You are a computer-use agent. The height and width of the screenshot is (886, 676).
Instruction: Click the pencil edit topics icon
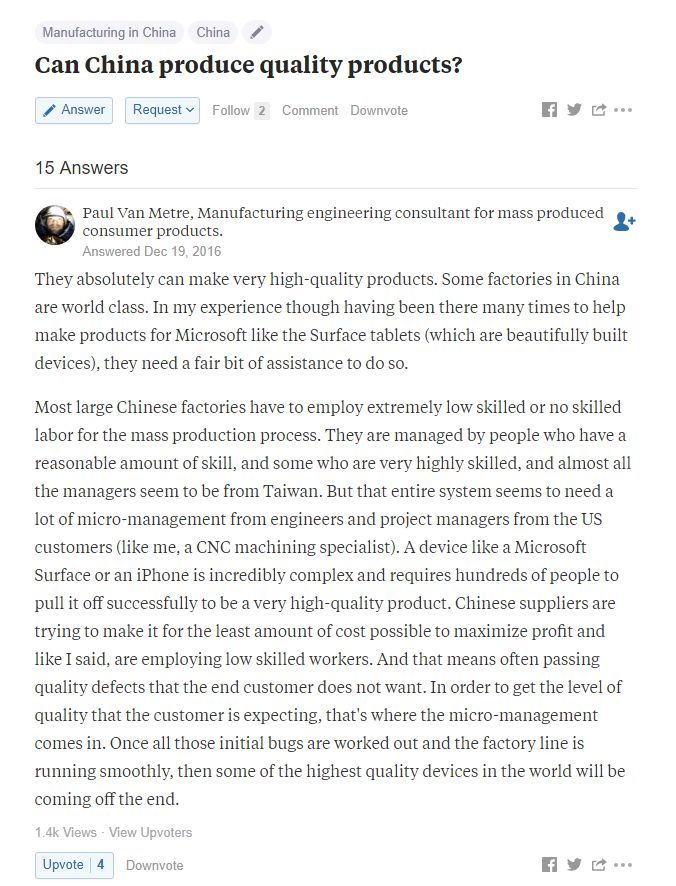point(257,32)
